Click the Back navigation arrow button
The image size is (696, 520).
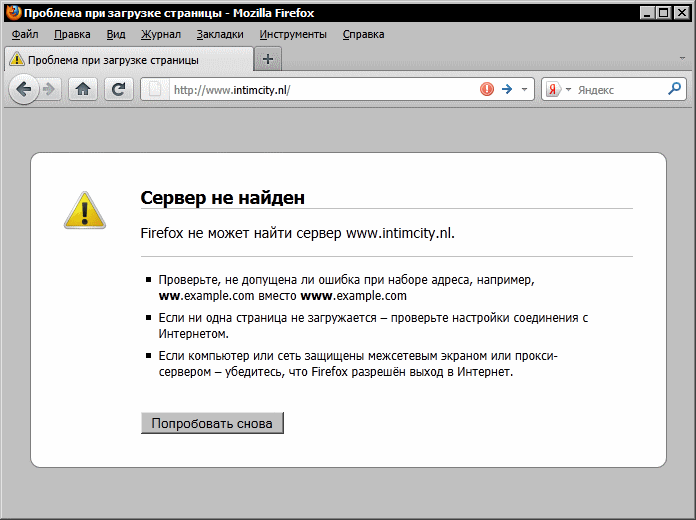coord(24,89)
